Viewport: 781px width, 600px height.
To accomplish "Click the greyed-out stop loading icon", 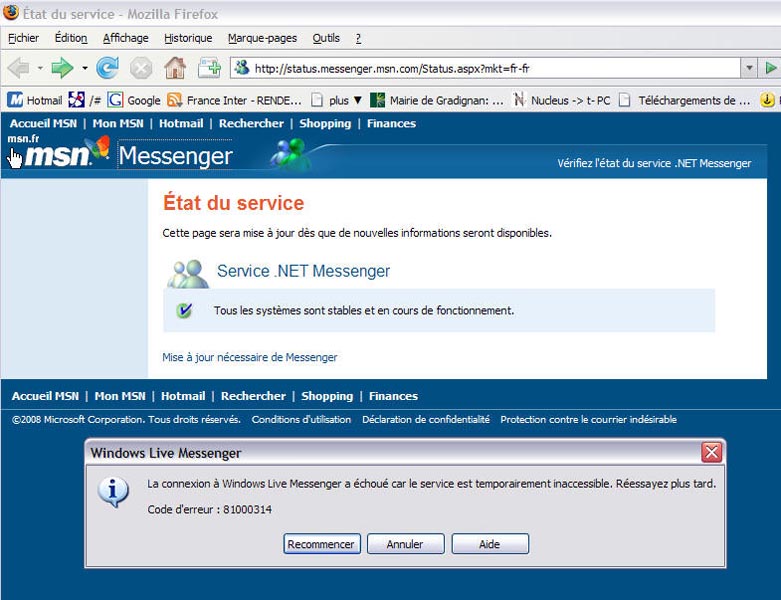I will tap(141, 68).
